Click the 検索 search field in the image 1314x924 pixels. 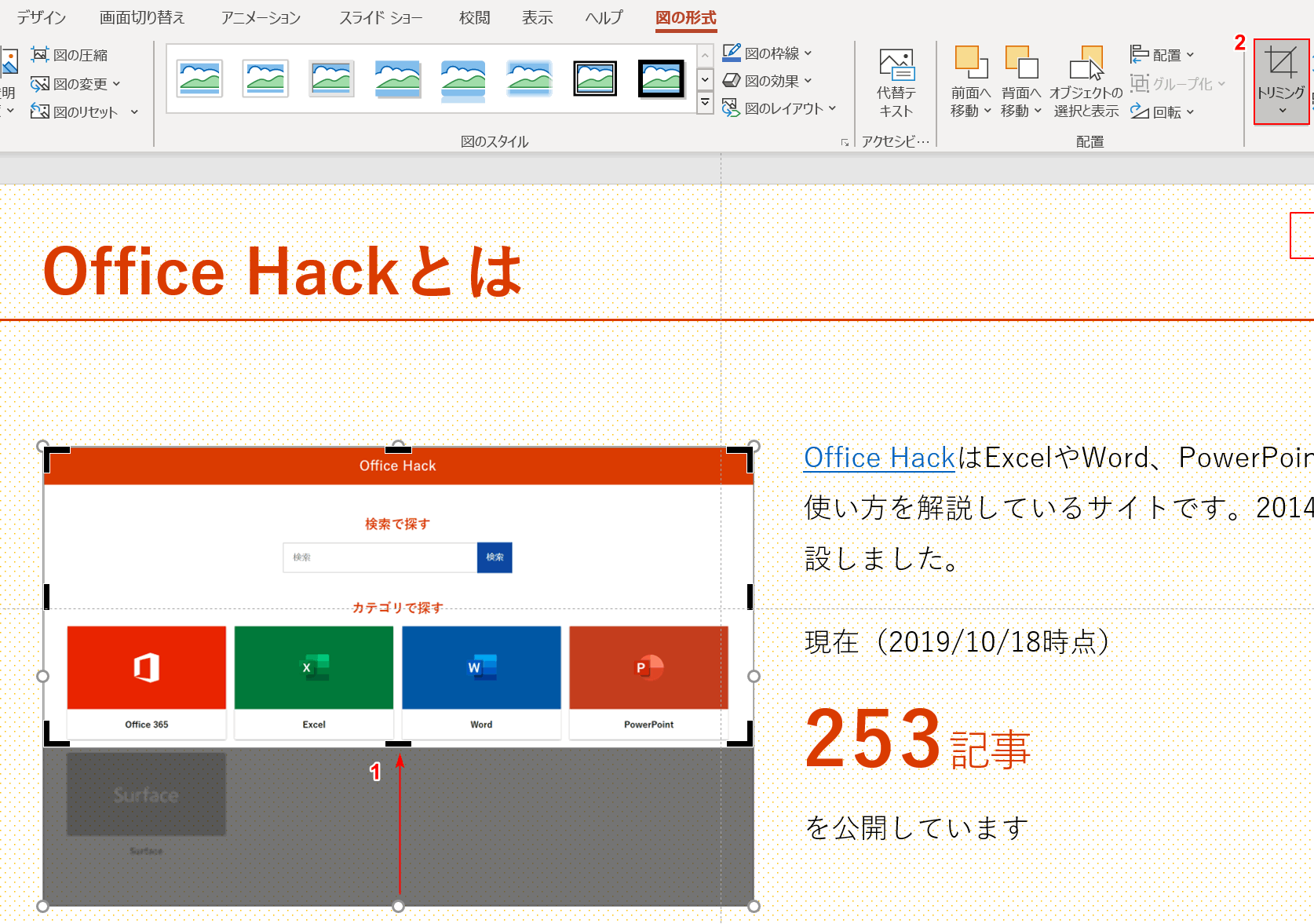click(x=380, y=557)
